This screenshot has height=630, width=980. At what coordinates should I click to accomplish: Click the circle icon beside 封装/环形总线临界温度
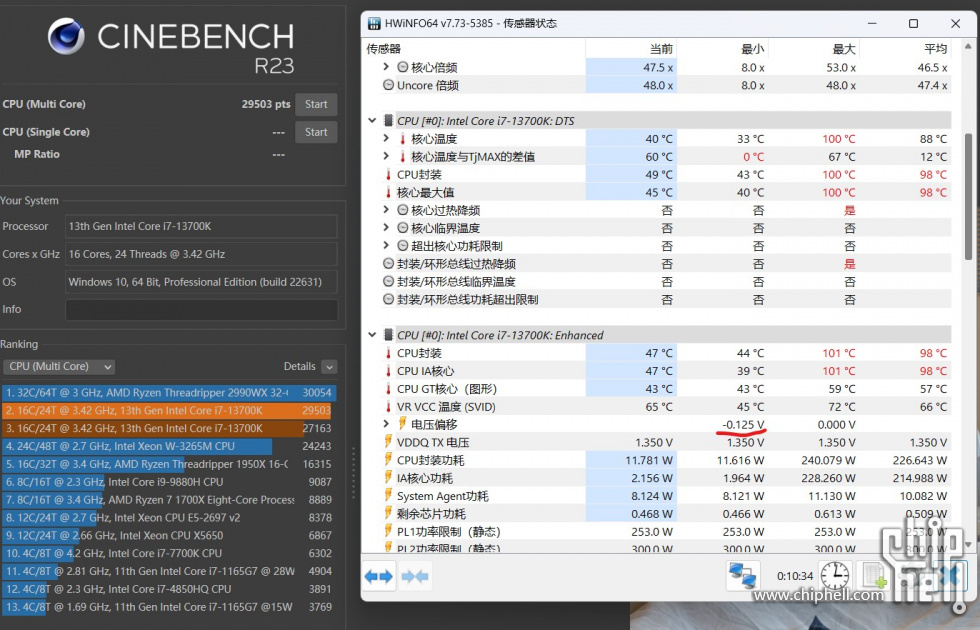[x=388, y=282]
